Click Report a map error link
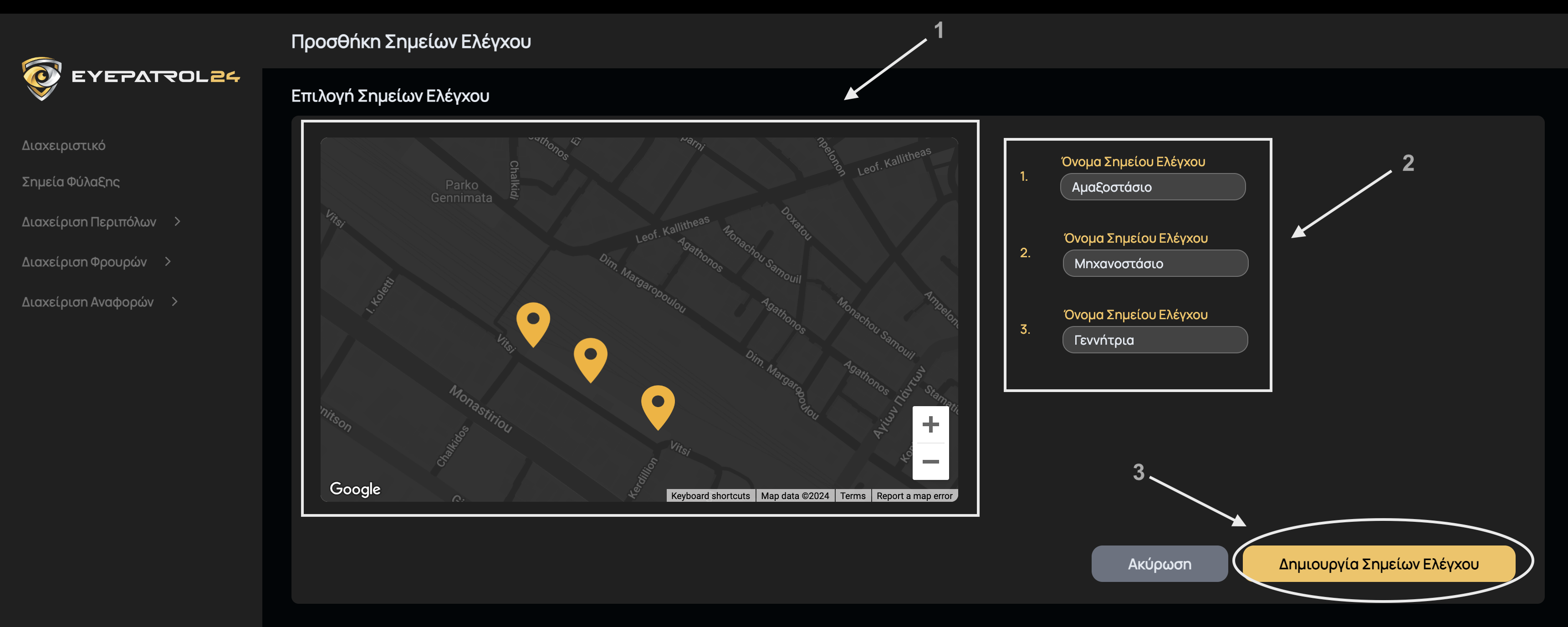 coord(914,495)
